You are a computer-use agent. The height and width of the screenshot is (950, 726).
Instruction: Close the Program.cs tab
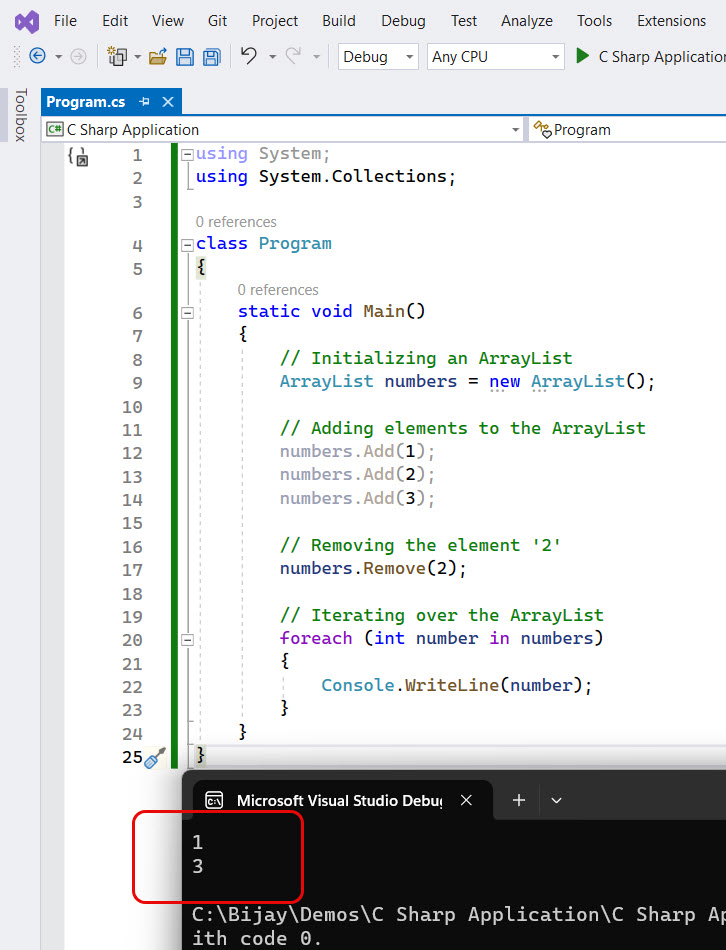pyautogui.click(x=168, y=102)
